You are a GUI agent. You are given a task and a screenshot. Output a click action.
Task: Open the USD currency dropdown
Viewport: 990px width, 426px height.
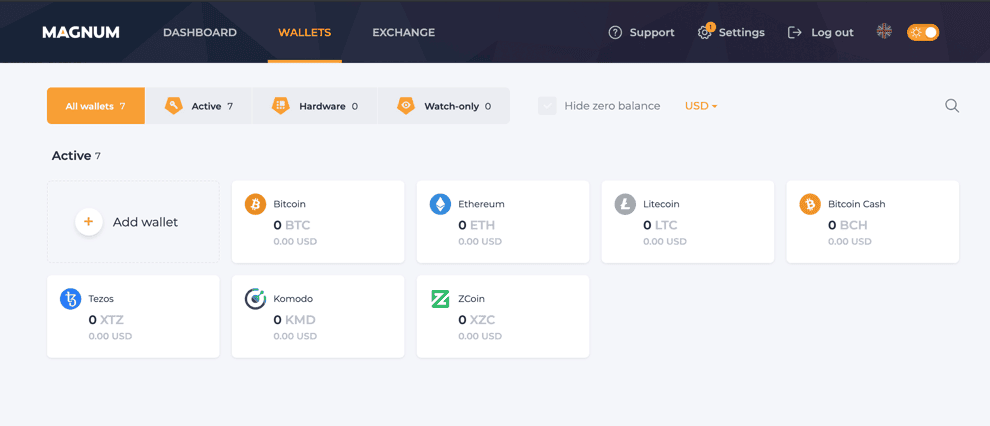[701, 106]
